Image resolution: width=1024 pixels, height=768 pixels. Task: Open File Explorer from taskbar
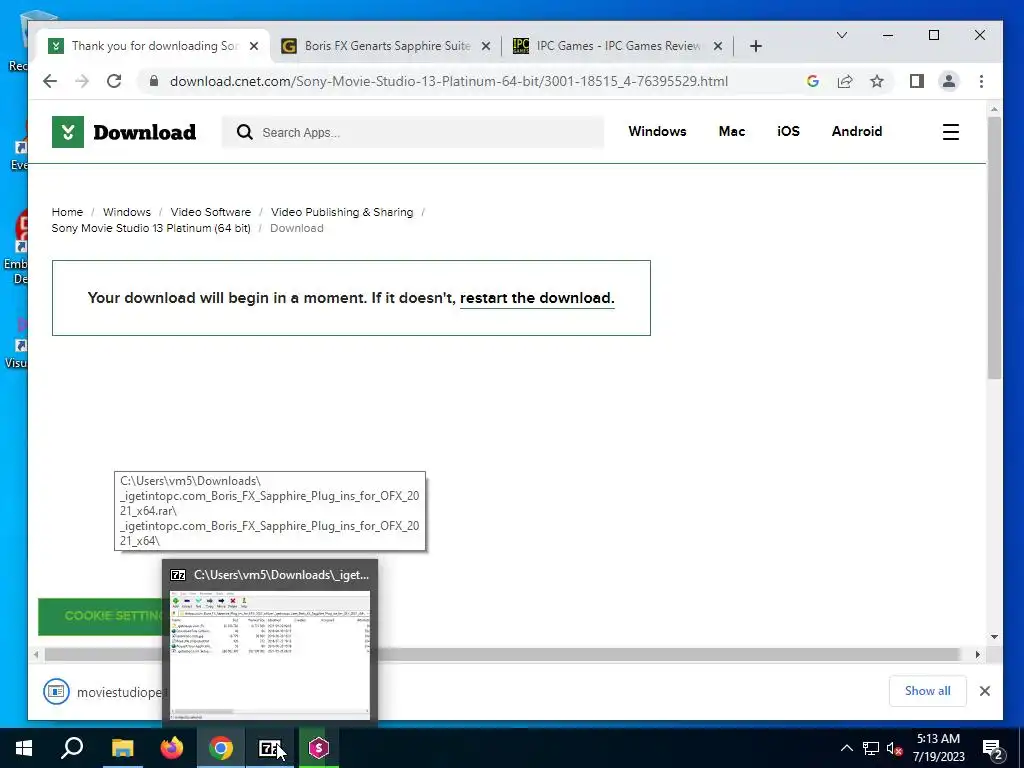coord(122,748)
